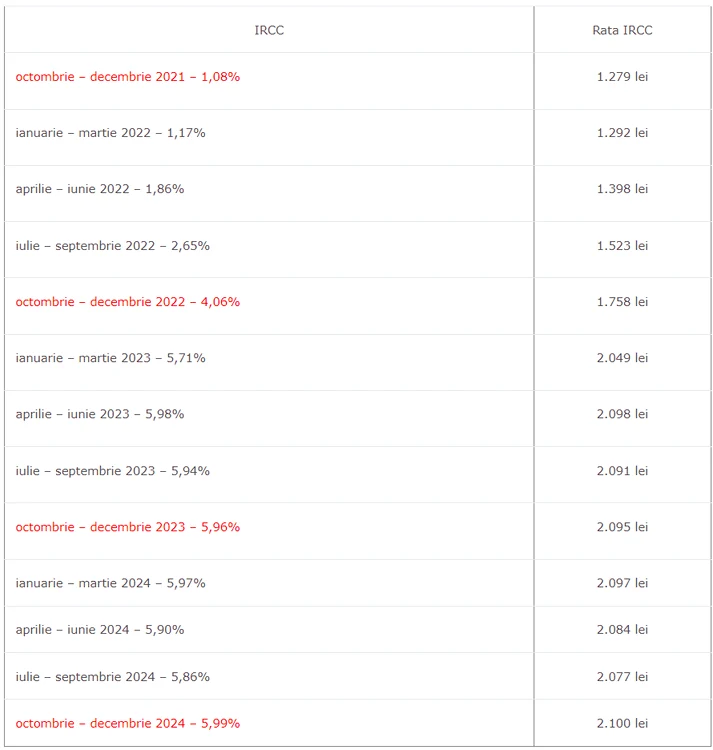This screenshot has width=713, height=750.
Task: Click iulie – septembrie 2023 – 5,94% text
Action: 112,471
